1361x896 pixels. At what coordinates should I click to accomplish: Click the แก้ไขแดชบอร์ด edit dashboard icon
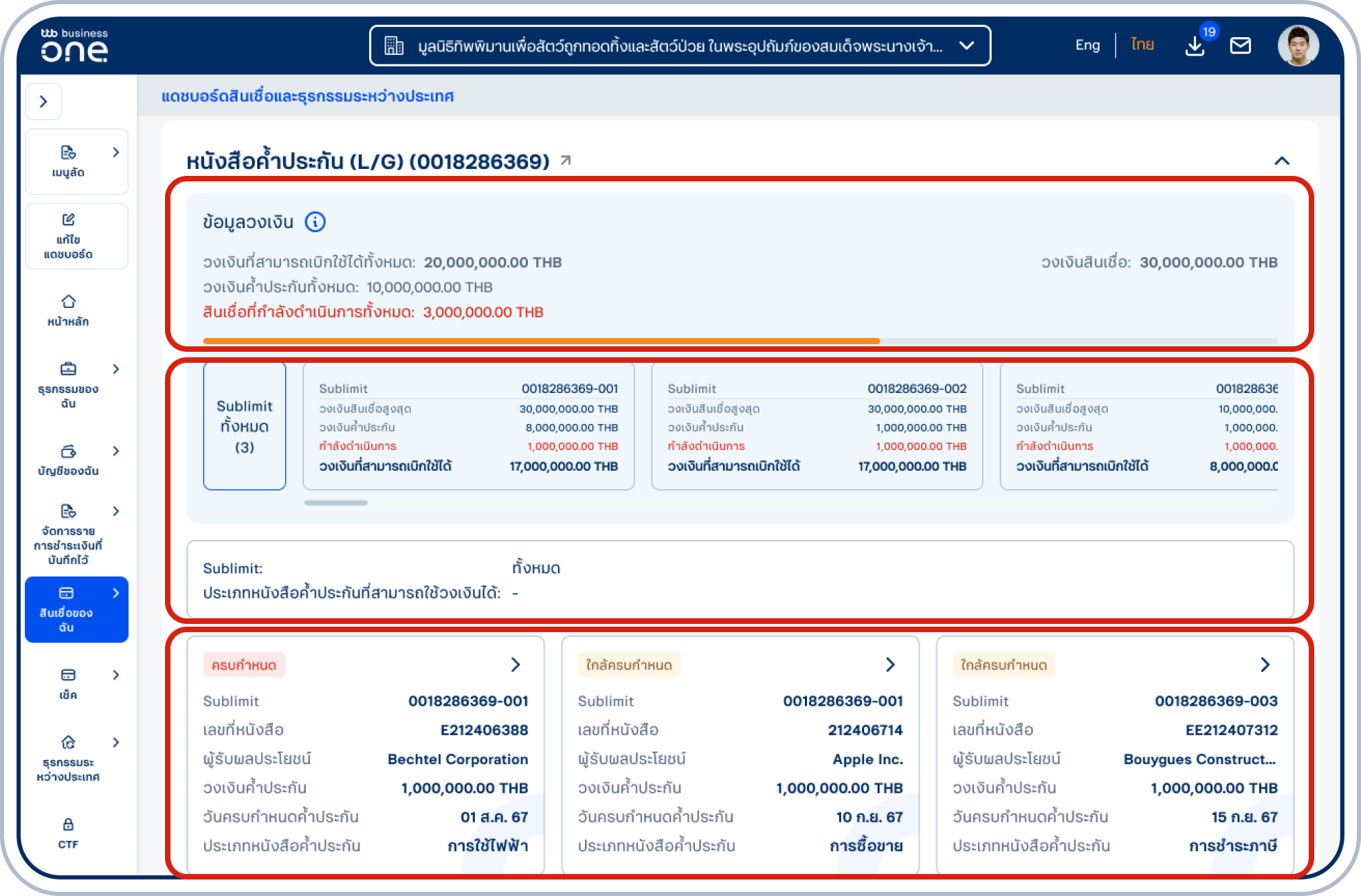click(68, 220)
